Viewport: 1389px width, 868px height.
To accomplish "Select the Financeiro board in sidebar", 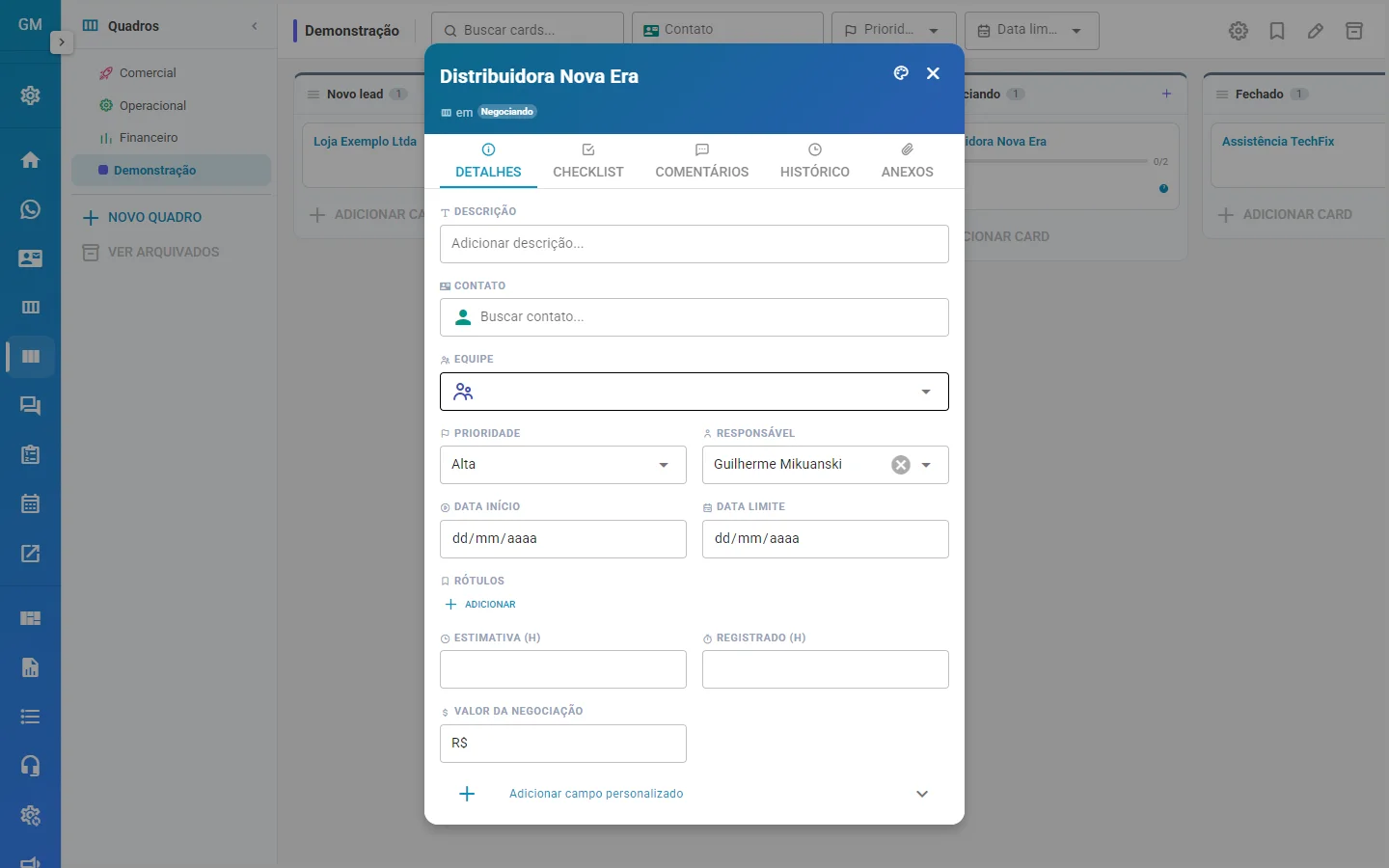I will (171, 138).
